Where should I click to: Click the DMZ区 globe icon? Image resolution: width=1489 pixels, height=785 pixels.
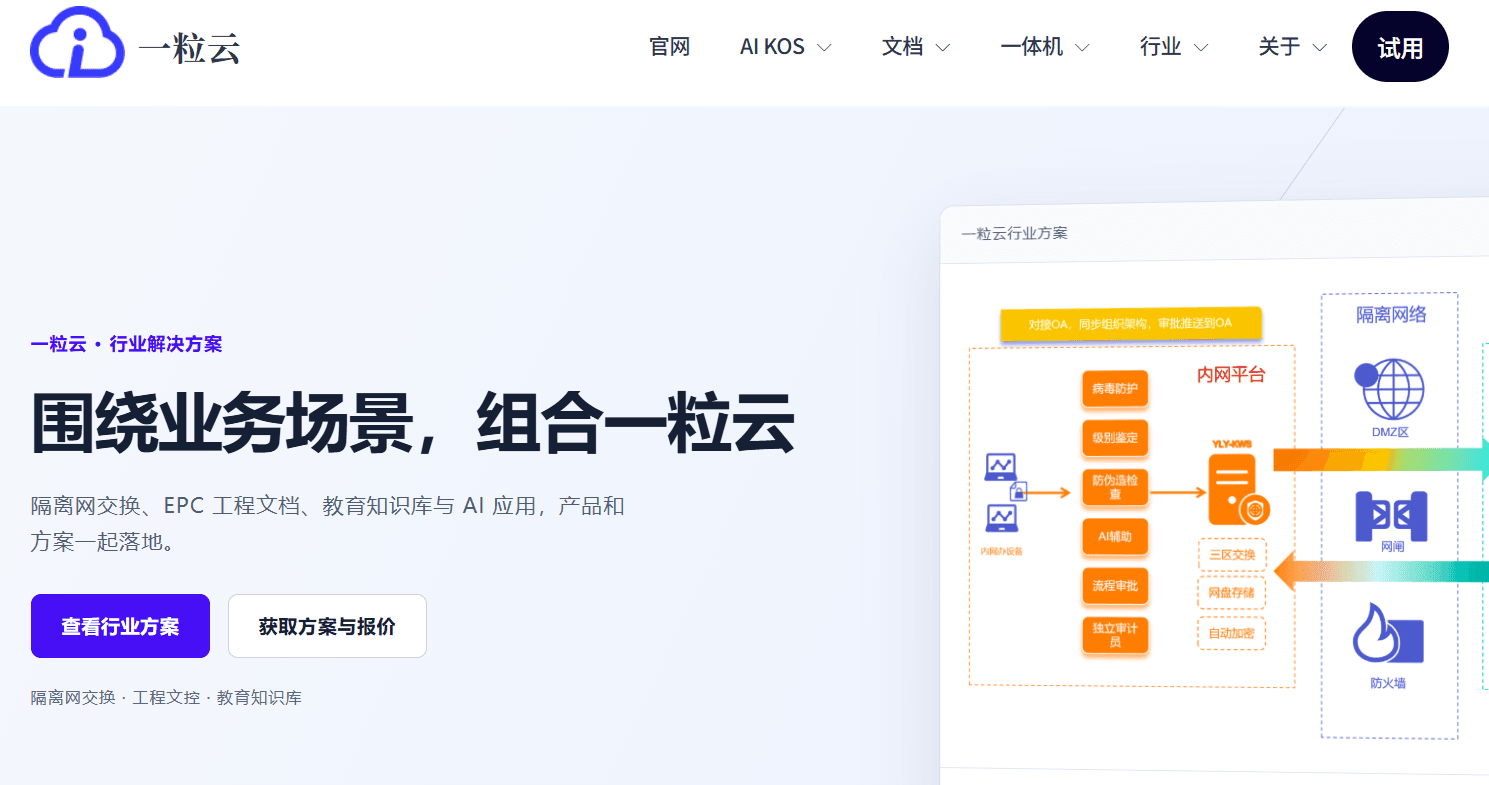(x=1392, y=388)
